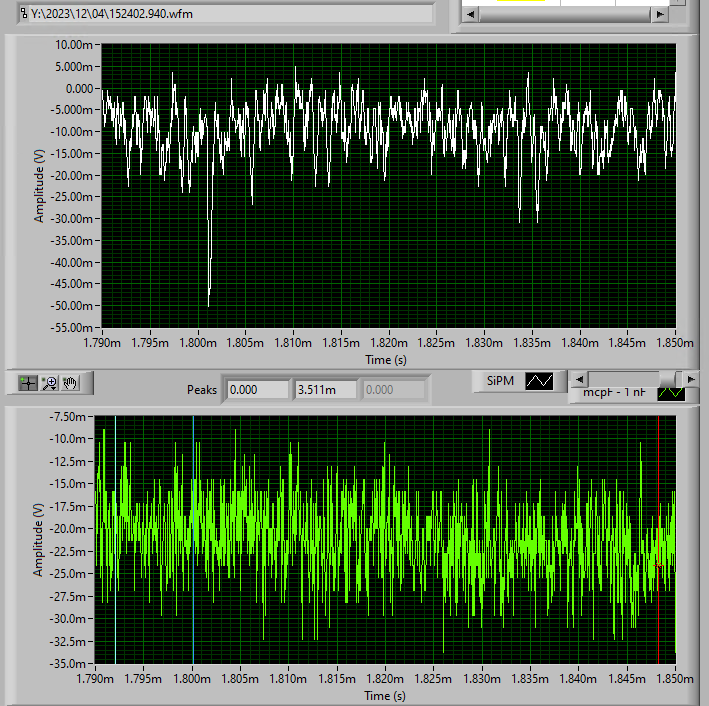Click the legend scrollbar right arrow
709x706 pixels.
pos(691,379)
